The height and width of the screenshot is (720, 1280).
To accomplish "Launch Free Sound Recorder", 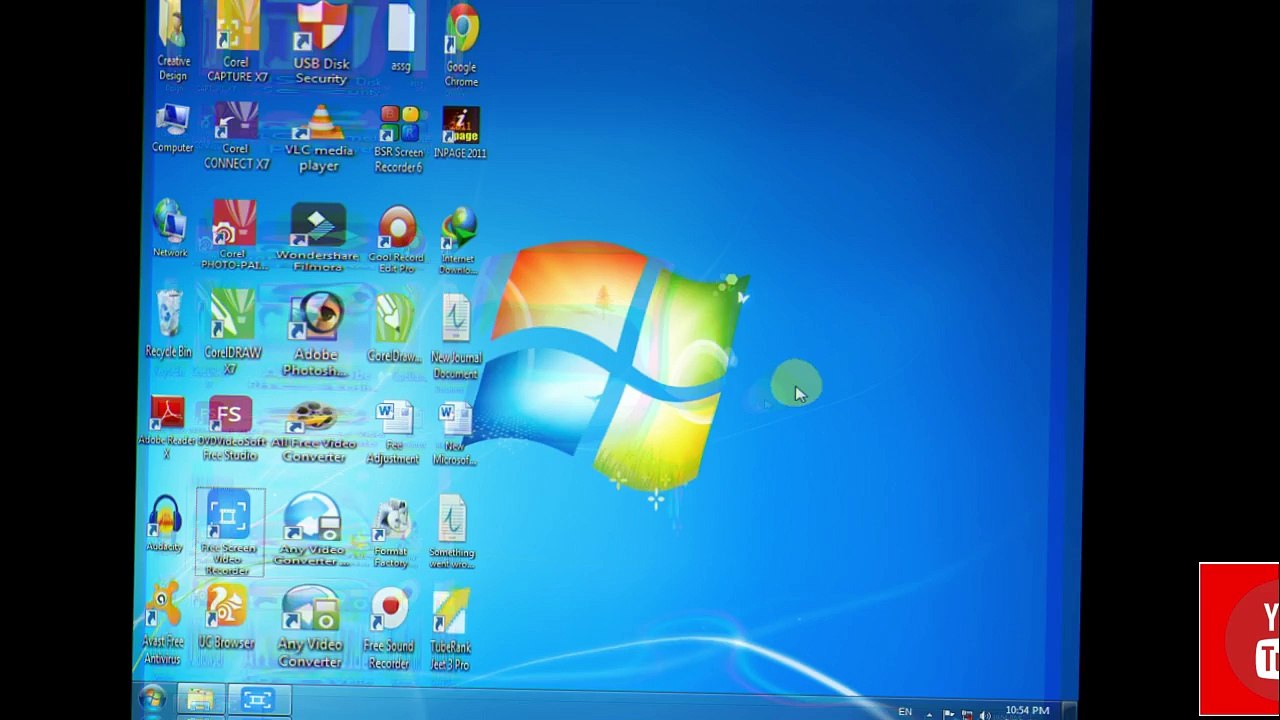I will 389,629.
